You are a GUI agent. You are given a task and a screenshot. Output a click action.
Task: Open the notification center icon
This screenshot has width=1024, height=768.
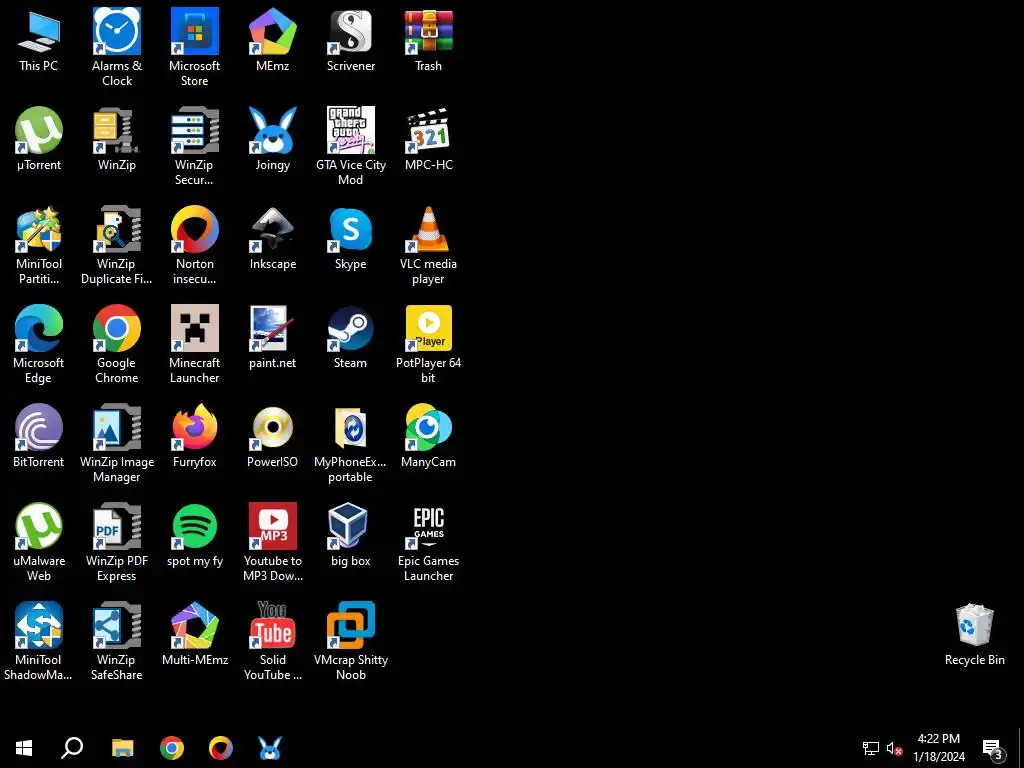(994, 749)
